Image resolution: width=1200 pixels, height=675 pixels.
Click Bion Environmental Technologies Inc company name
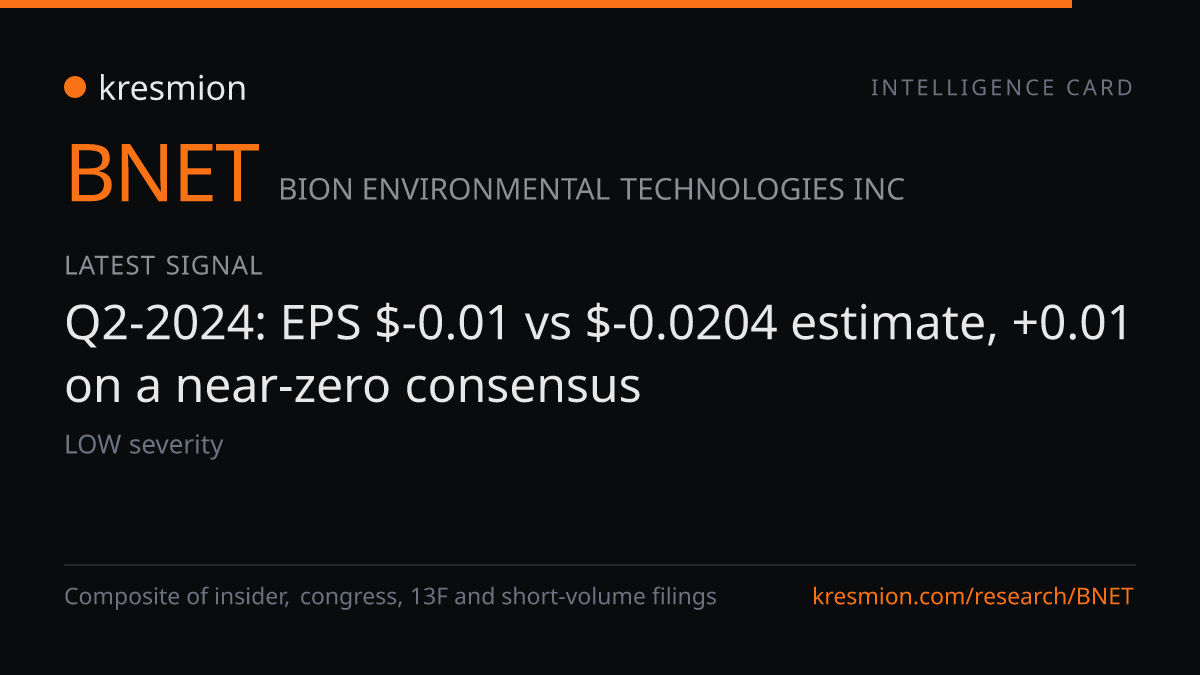tap(592, 189)
